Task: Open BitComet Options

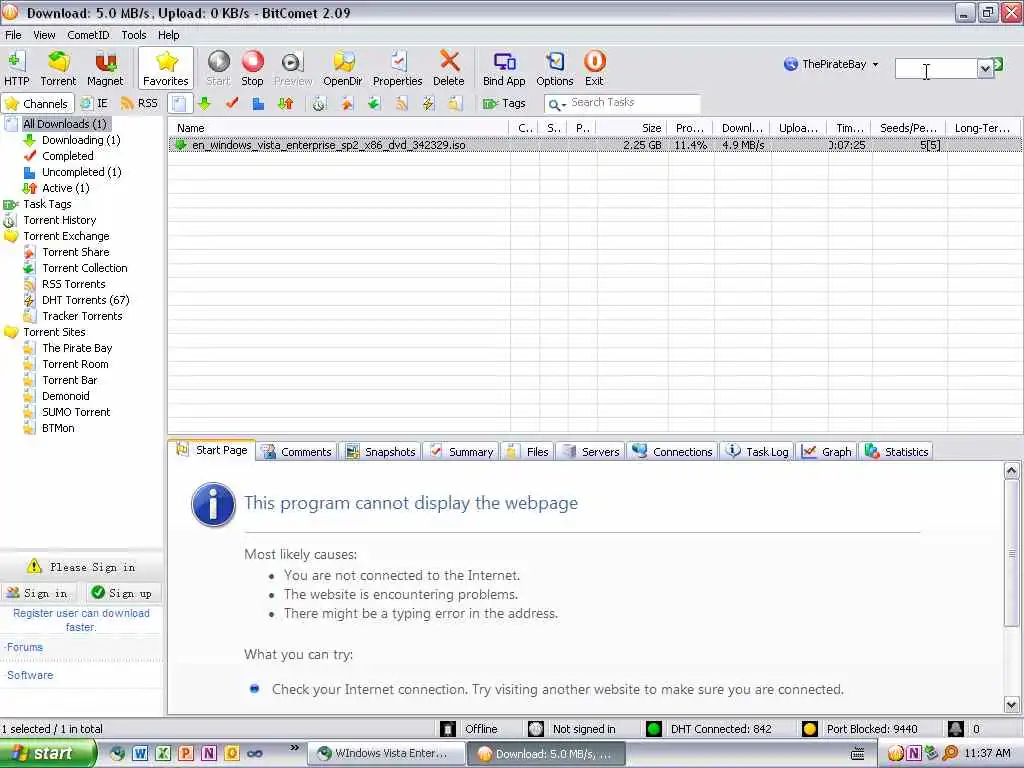Action: (554, 68)
